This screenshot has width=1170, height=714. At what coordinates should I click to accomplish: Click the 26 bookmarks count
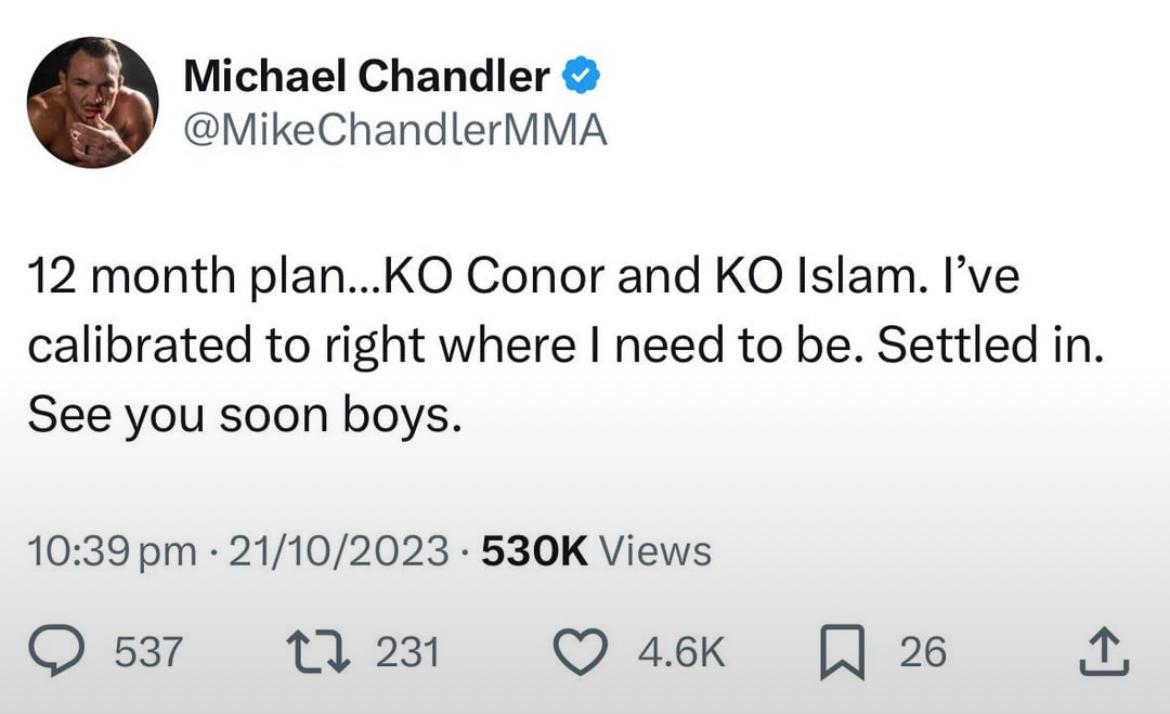tap(921, 652)
